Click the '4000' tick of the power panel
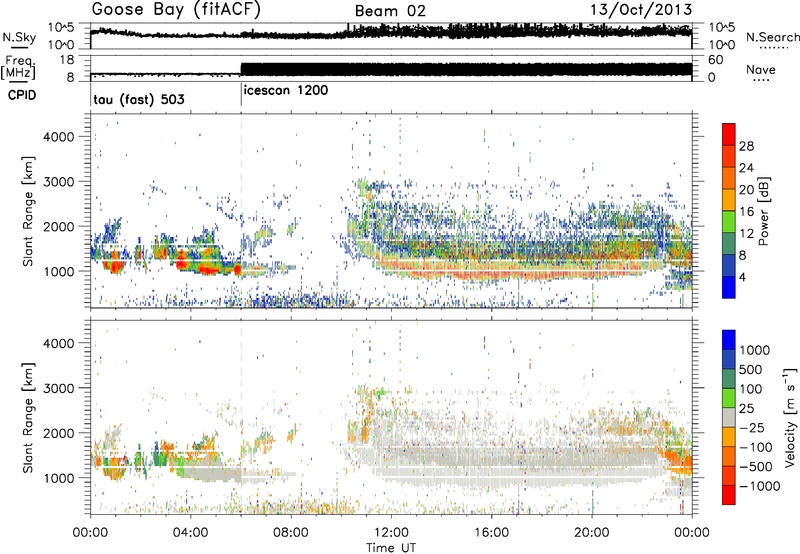This screenshot has height=554, width=800. pos(59,137)
